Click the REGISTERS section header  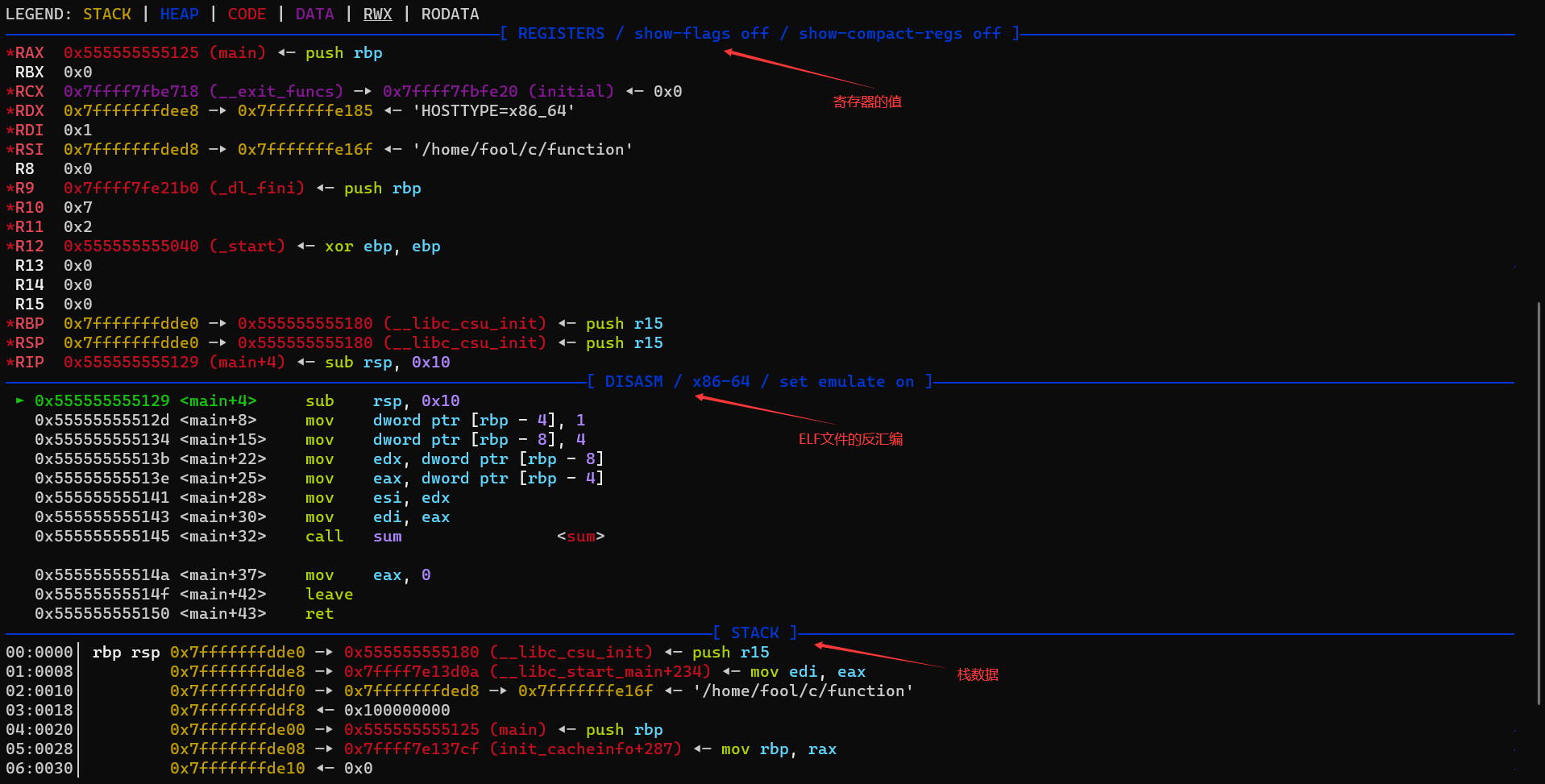pyautogui.click(x=759, y=33)
